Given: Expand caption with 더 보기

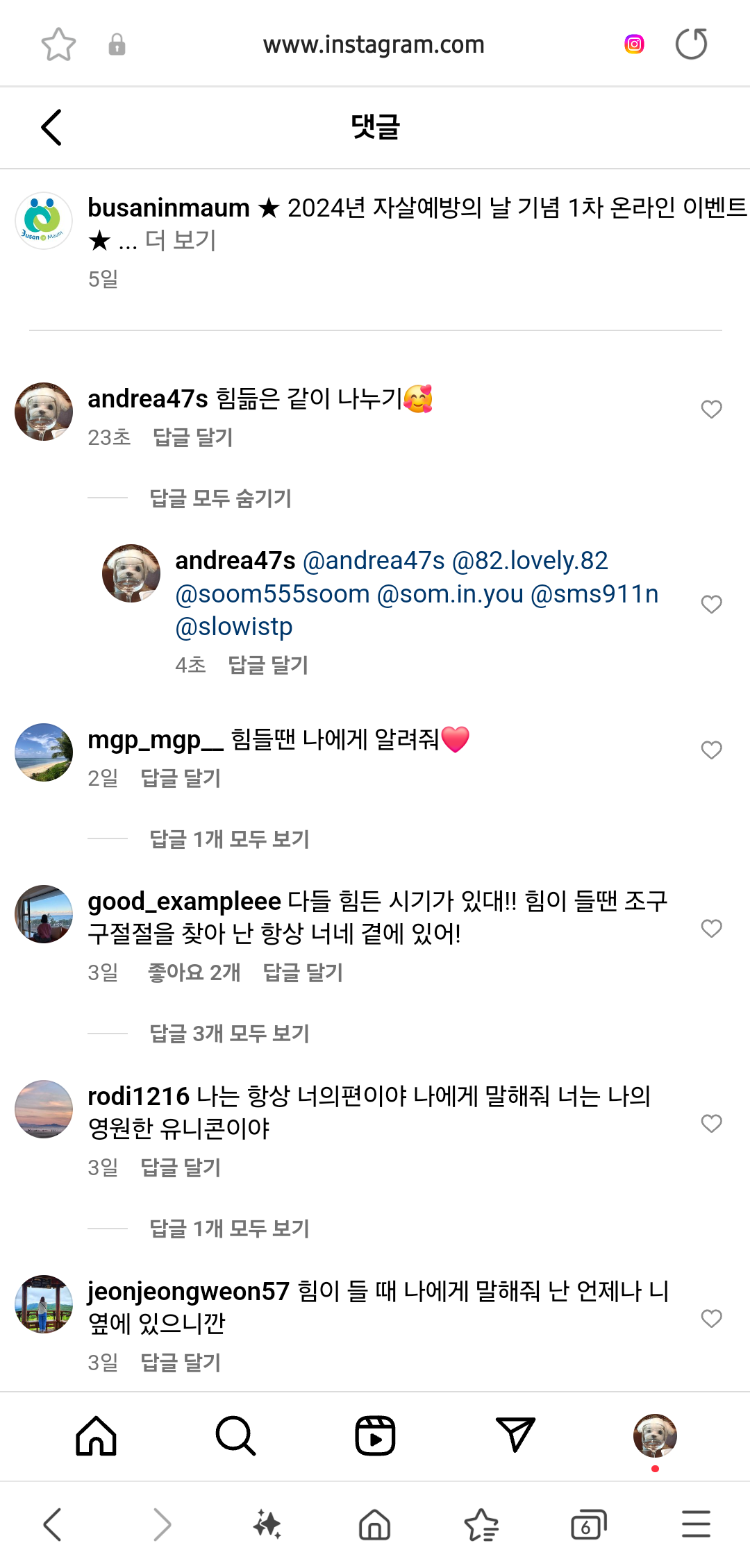Looking at the screenshot, I should (x=181, y=241).
